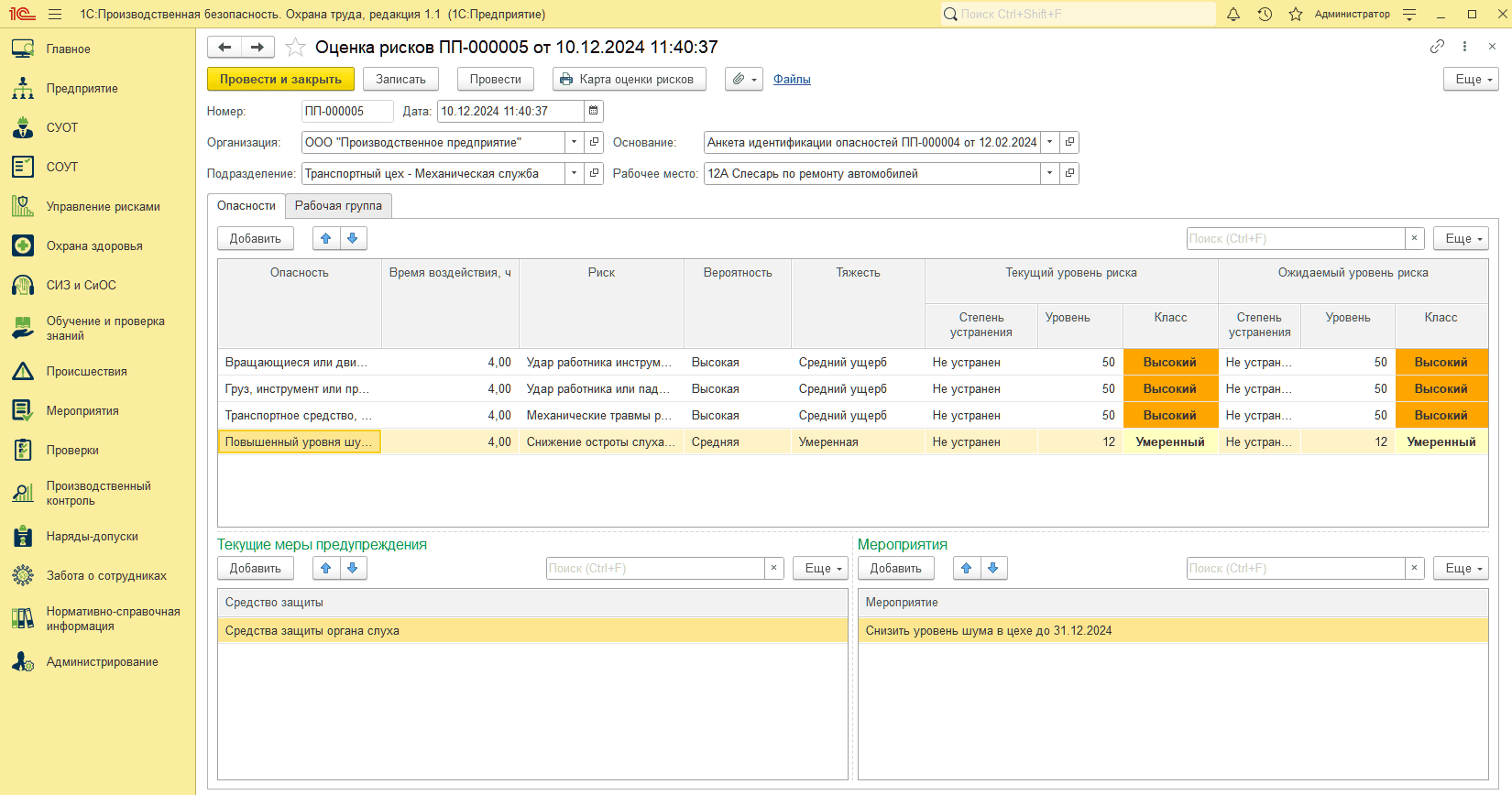
Task: Expand the Подразделение dropdown list
Action: pos(575,173)
